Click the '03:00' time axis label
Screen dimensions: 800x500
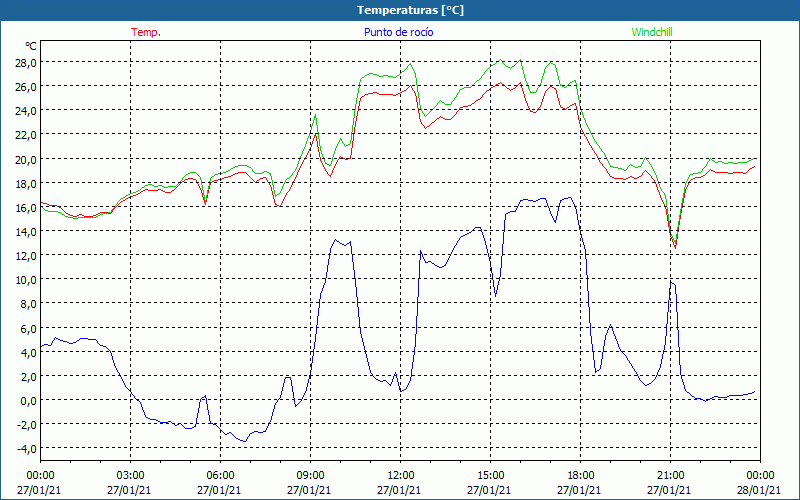click(130, 476)
